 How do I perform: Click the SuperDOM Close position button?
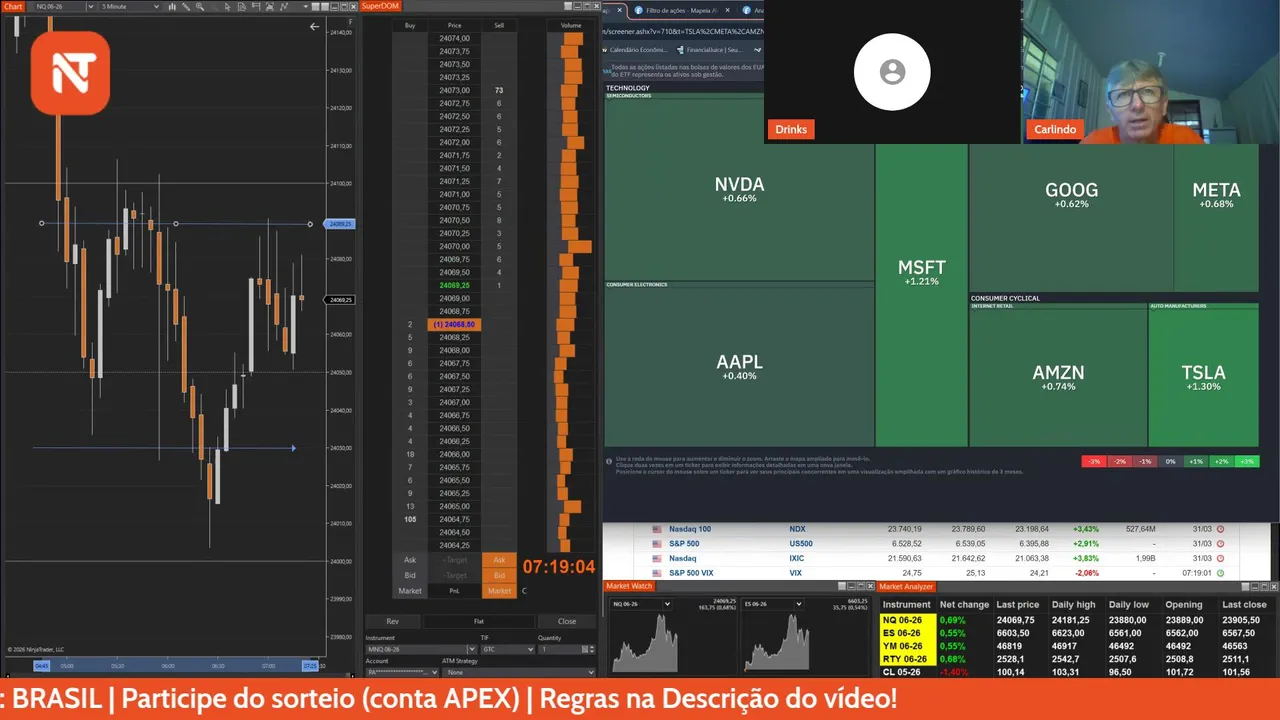click(x=567, y=621)
